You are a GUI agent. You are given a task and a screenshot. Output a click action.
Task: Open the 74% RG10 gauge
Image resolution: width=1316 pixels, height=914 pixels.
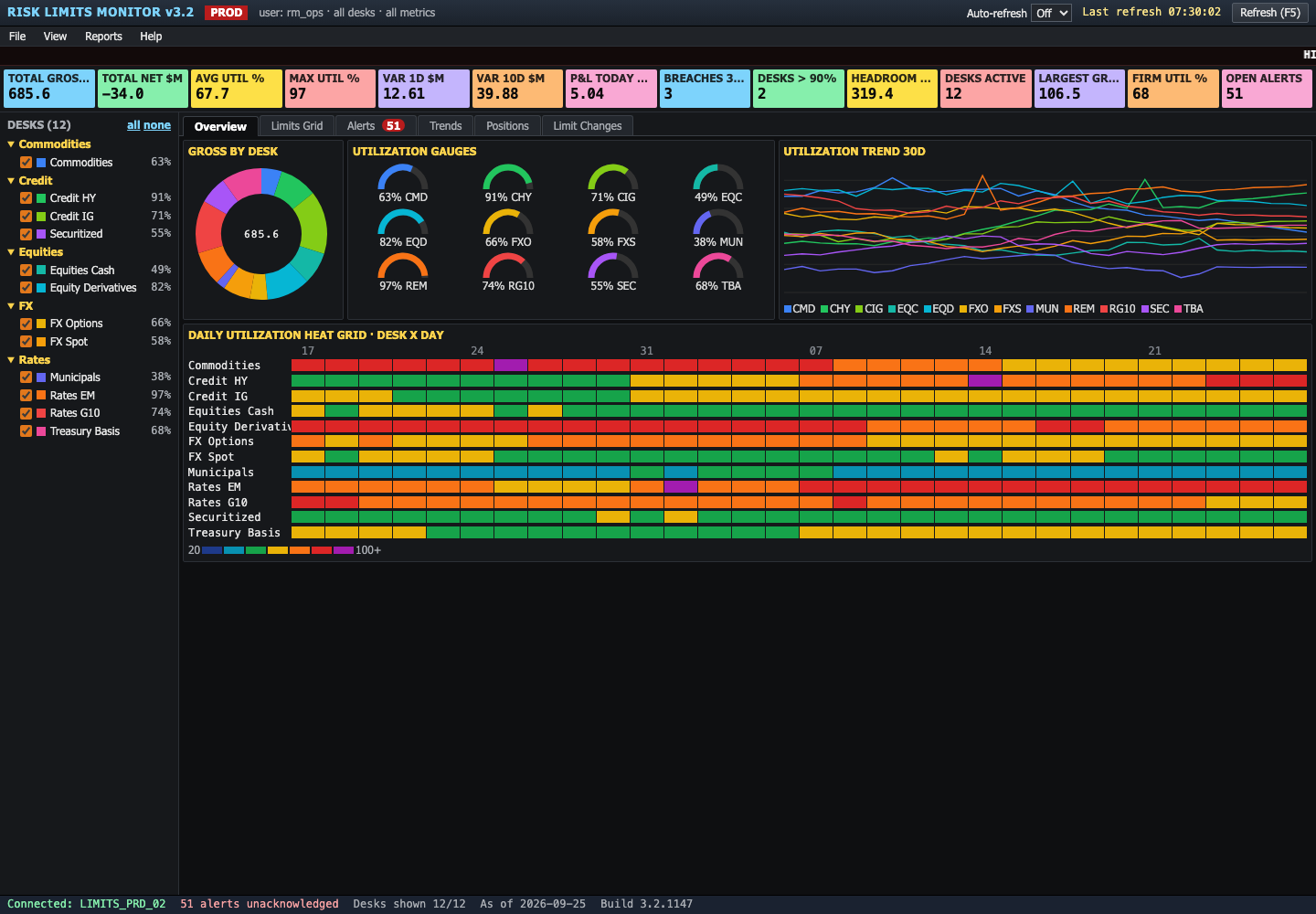[508, 271]
